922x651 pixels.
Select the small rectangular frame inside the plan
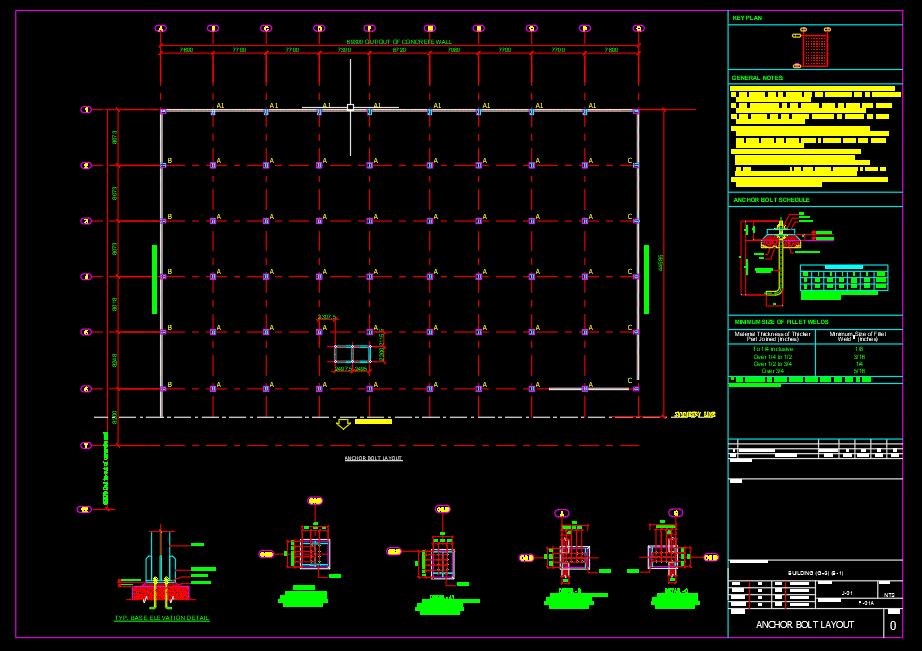click(352, 353)
